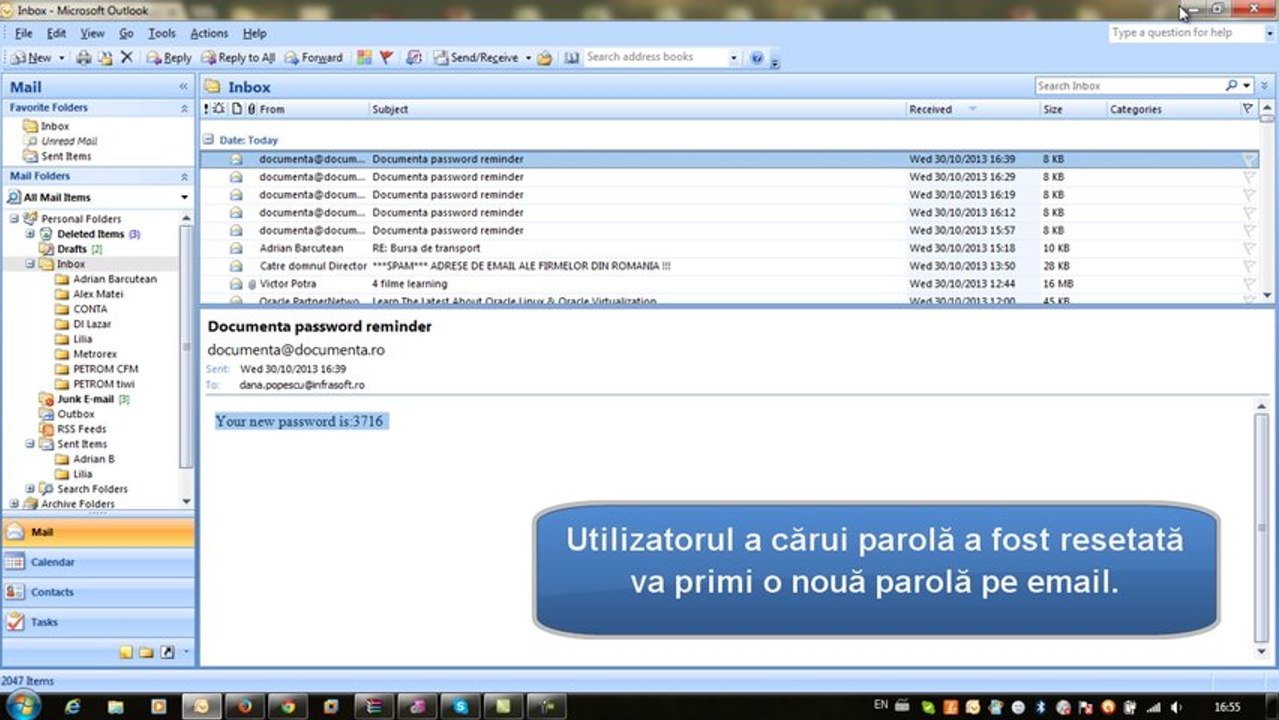This screenshot has height=720, width=1279.
Task: Open Skype from the taskbar
Action: coord(461,706)
